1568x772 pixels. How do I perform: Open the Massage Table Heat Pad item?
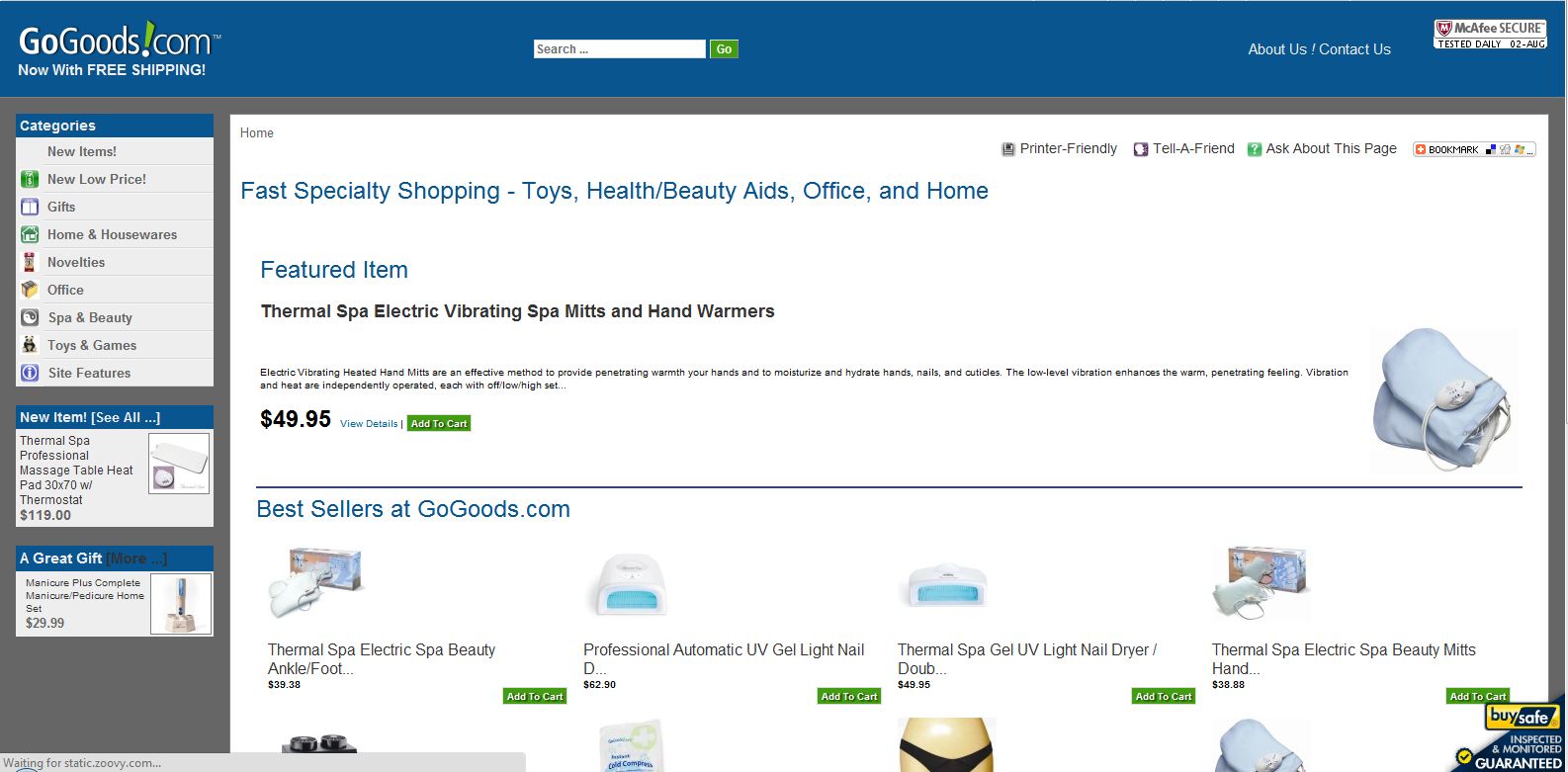click(x=76, y=470)
